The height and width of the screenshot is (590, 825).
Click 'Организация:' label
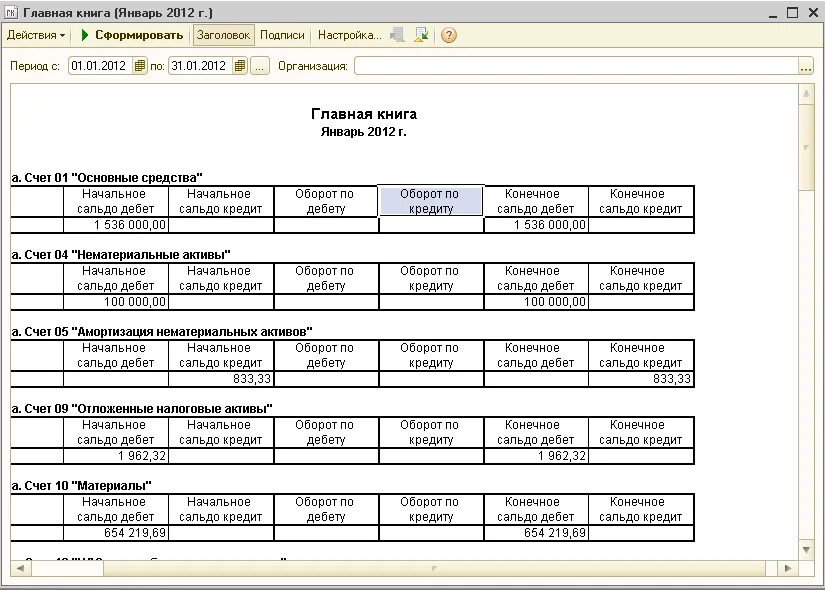click(x=313, y=66)
